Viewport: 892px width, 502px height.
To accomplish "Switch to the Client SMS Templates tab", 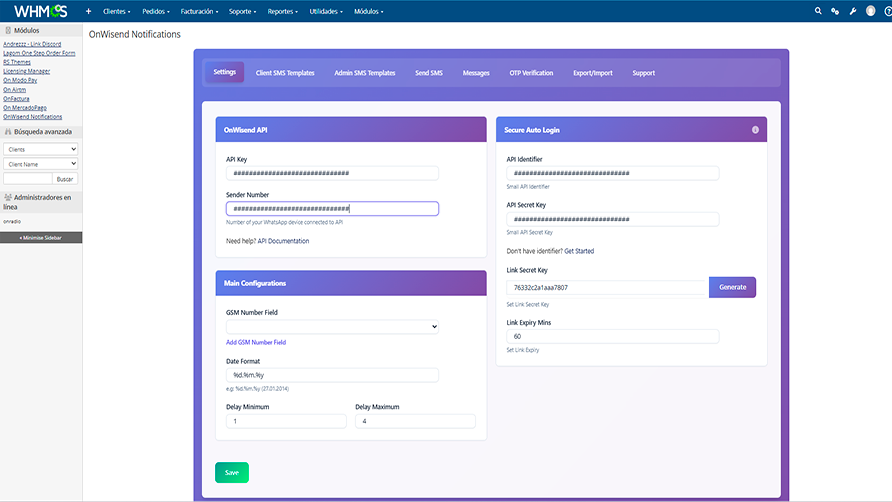I will pos(285,73).
